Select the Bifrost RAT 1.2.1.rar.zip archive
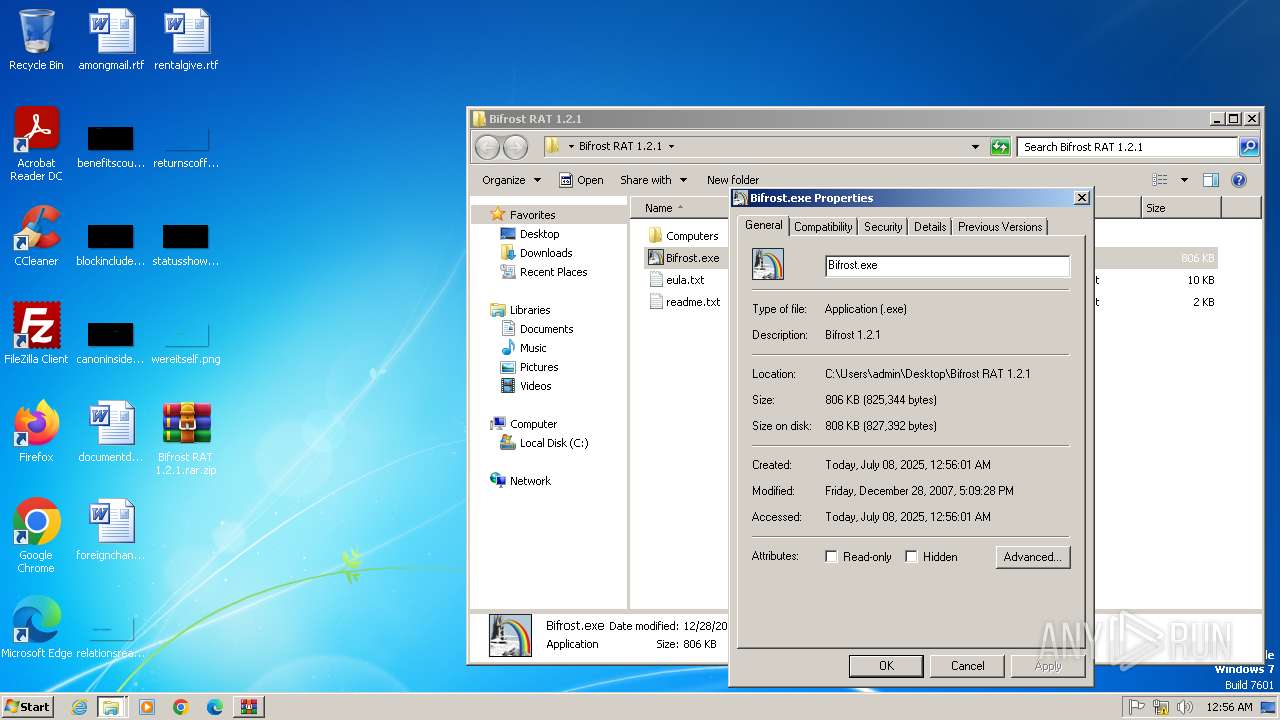Screen dimensions: 1280x720 186,438
